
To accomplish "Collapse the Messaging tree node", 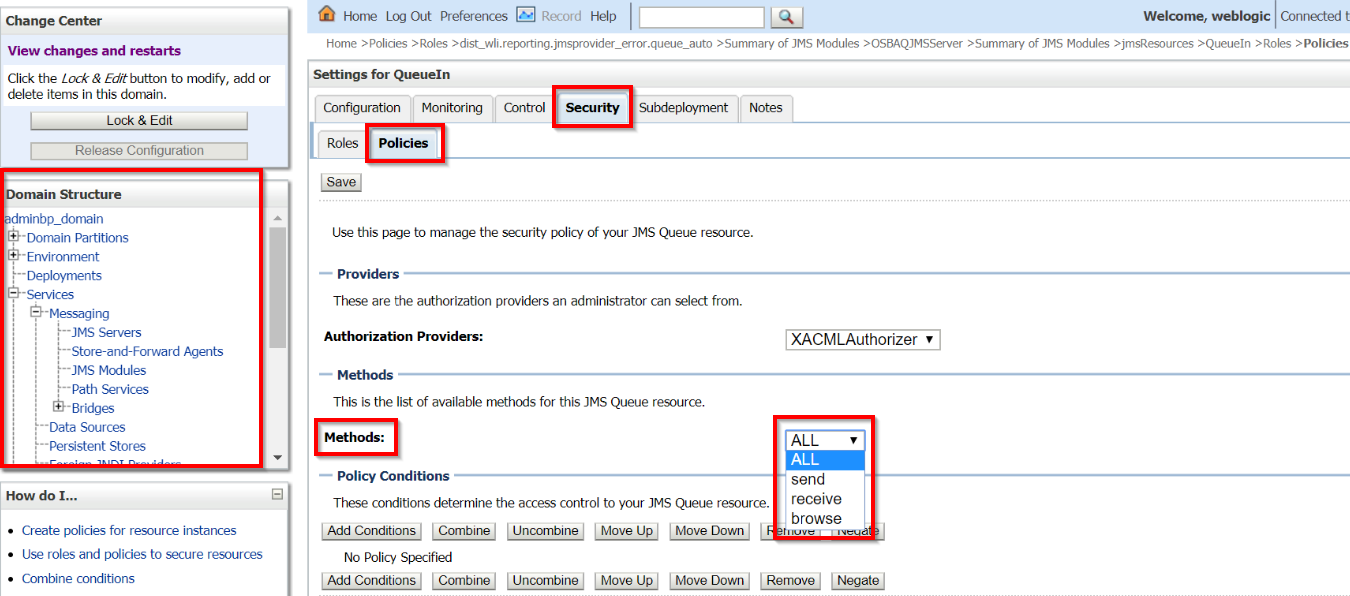I will pyautogui.click(x=37, y=313).
